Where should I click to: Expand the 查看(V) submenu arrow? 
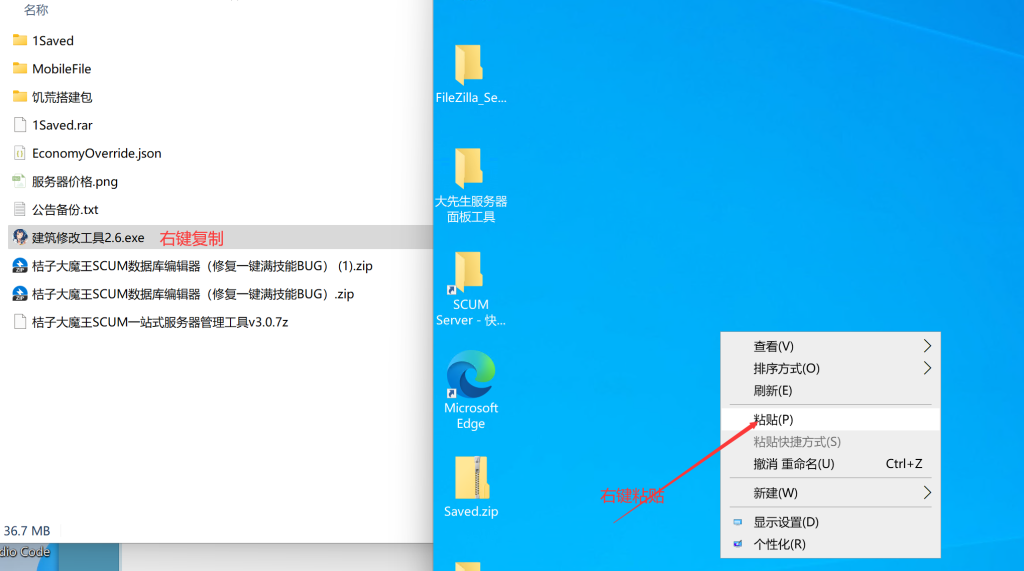[x=927, y=346]
